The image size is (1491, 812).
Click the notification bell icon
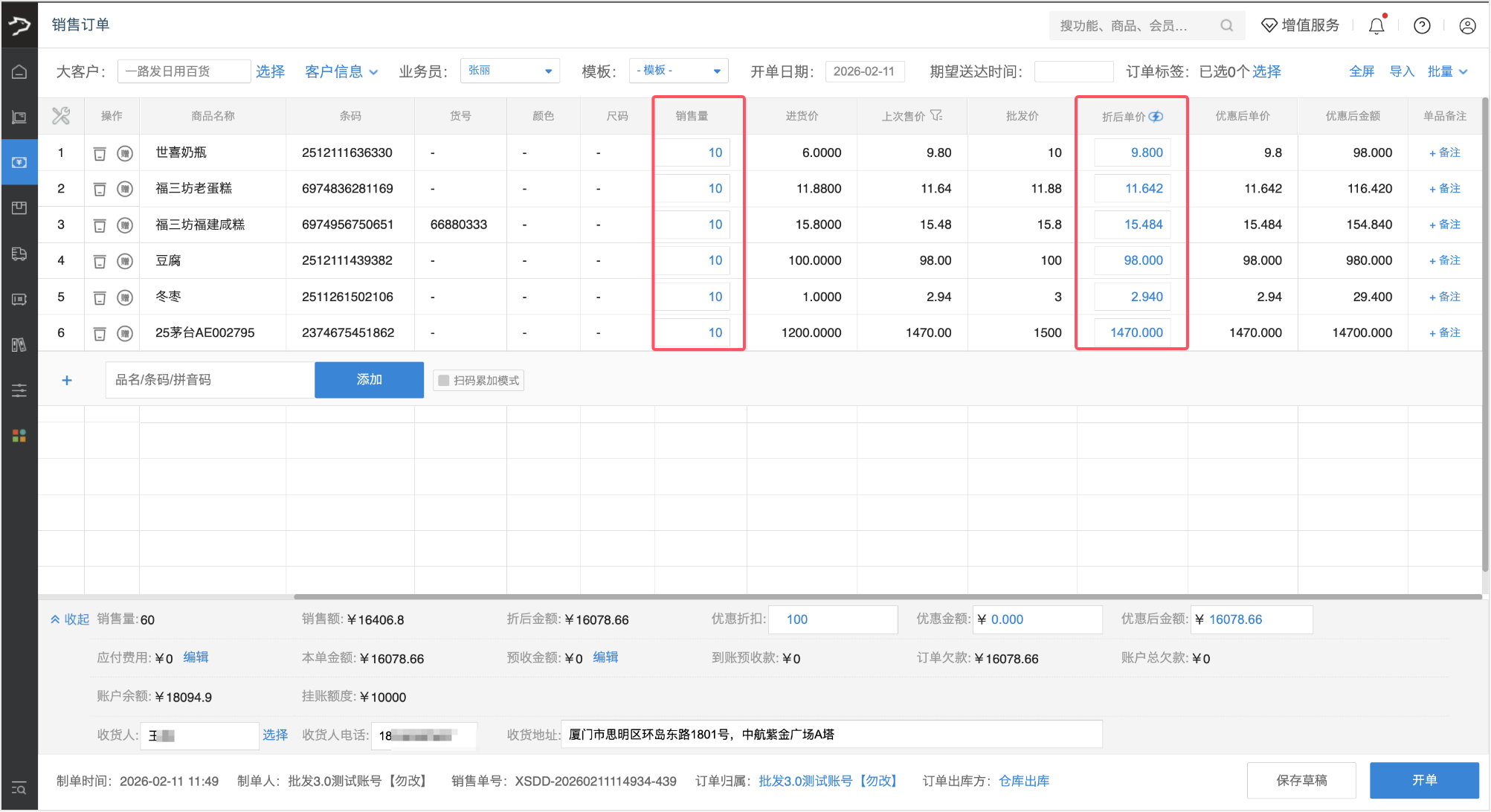click(1376, 26)
